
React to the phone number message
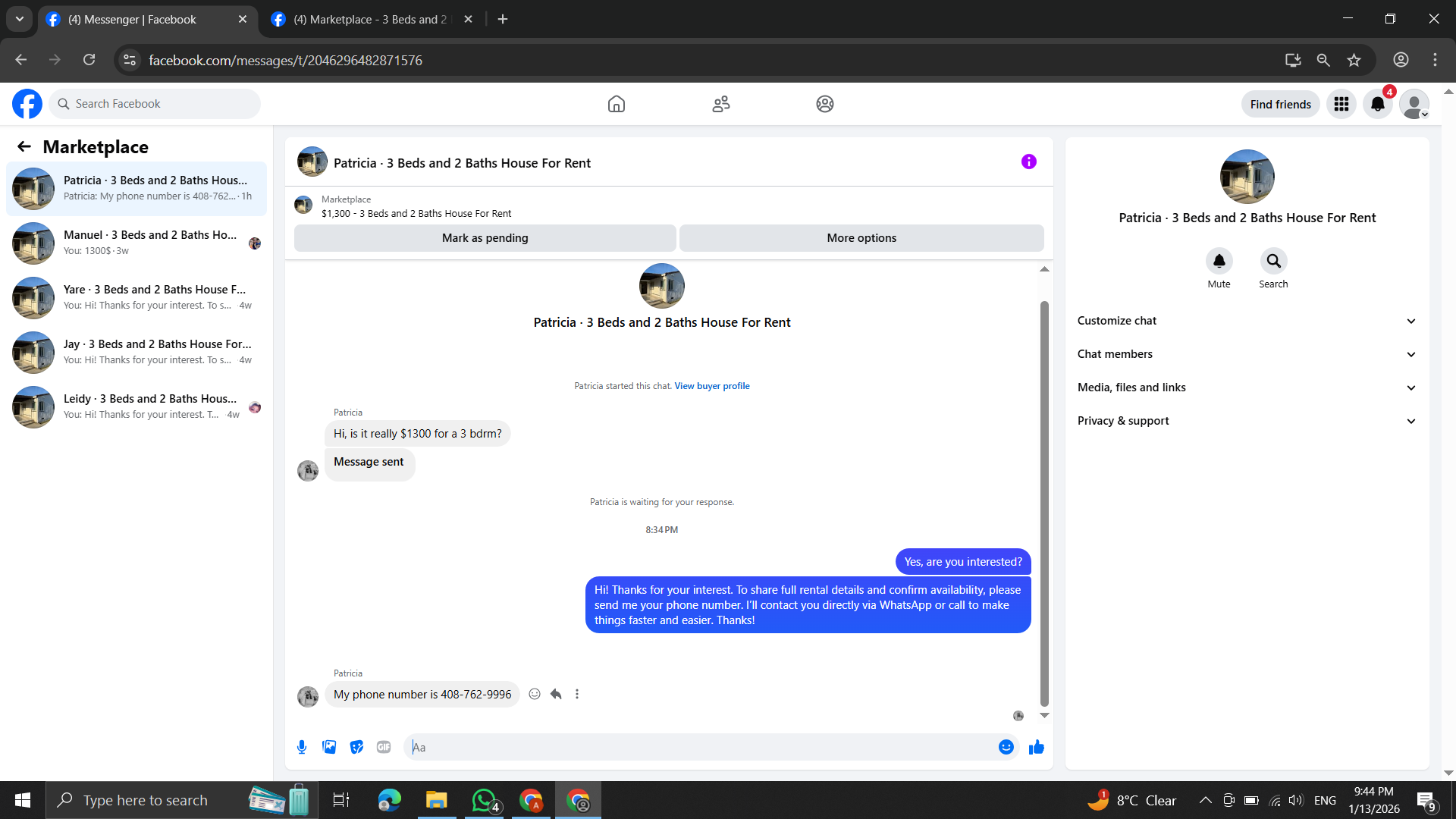click(535, 694)
